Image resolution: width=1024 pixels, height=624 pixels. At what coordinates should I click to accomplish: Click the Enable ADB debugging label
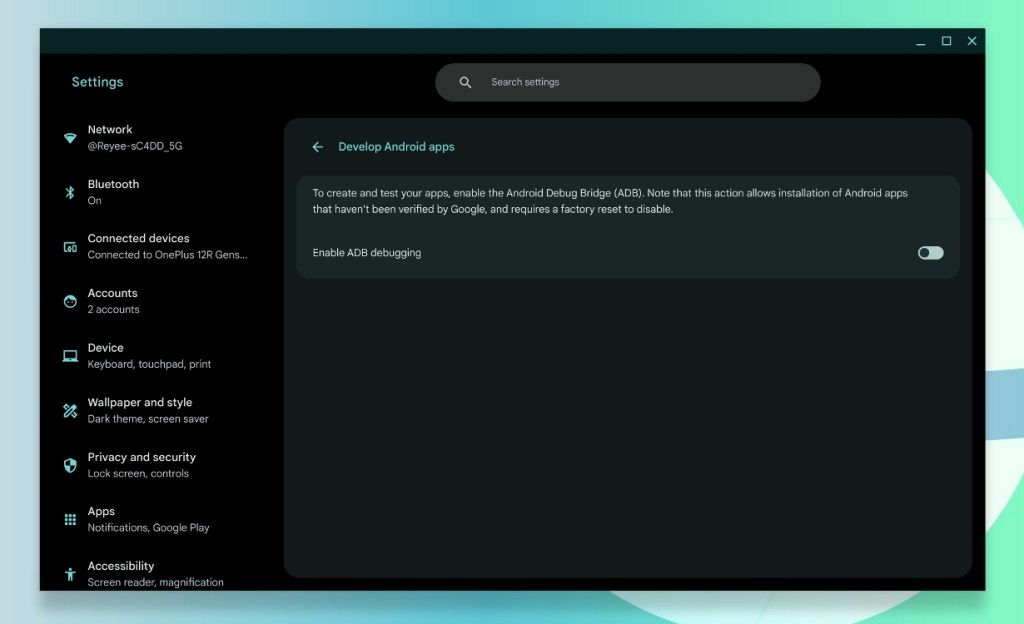(367, 253)
